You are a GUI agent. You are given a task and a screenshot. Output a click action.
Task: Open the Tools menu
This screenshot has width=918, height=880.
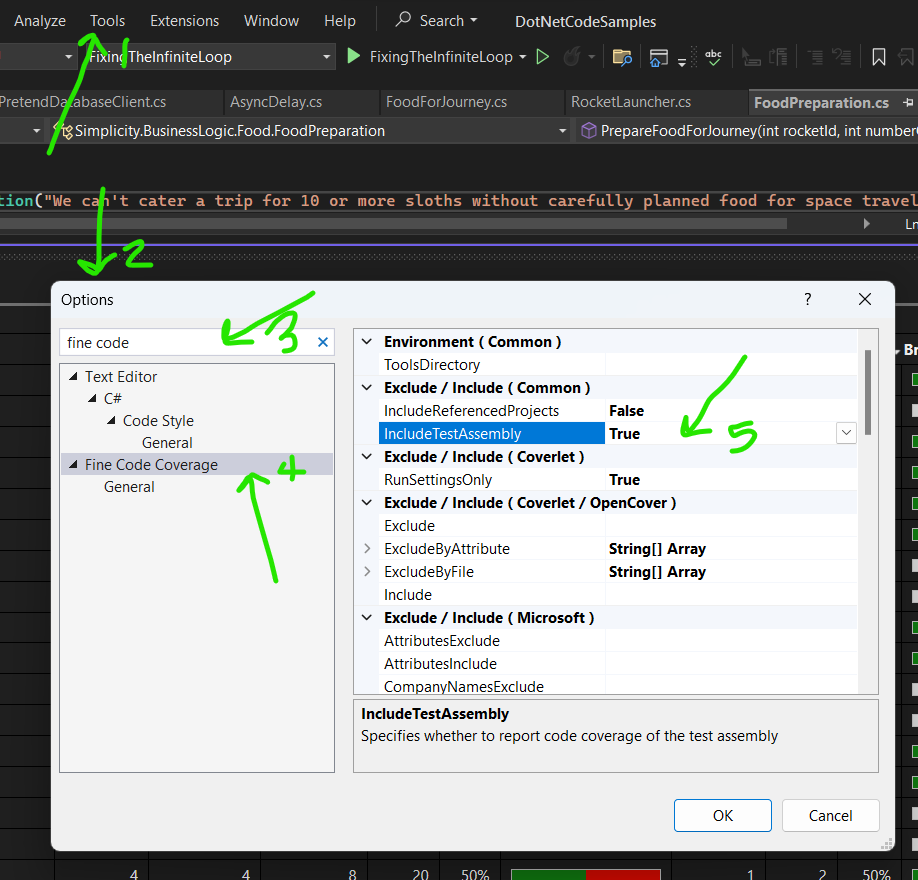click(x=107, y=20)
